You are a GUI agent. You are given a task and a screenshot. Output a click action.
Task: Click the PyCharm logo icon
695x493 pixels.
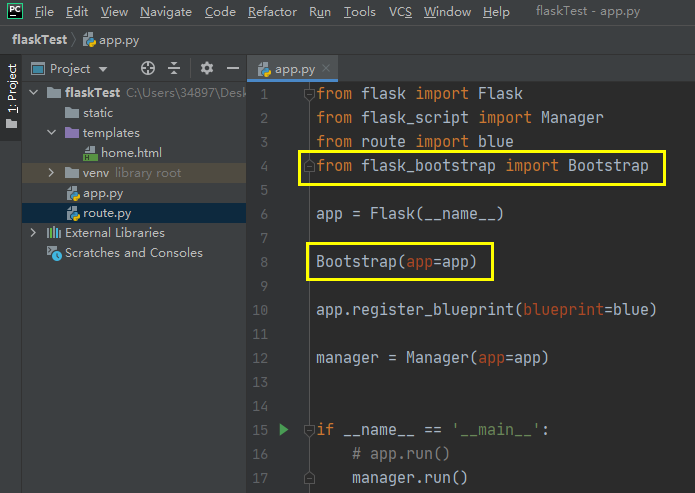pos(15,11)
